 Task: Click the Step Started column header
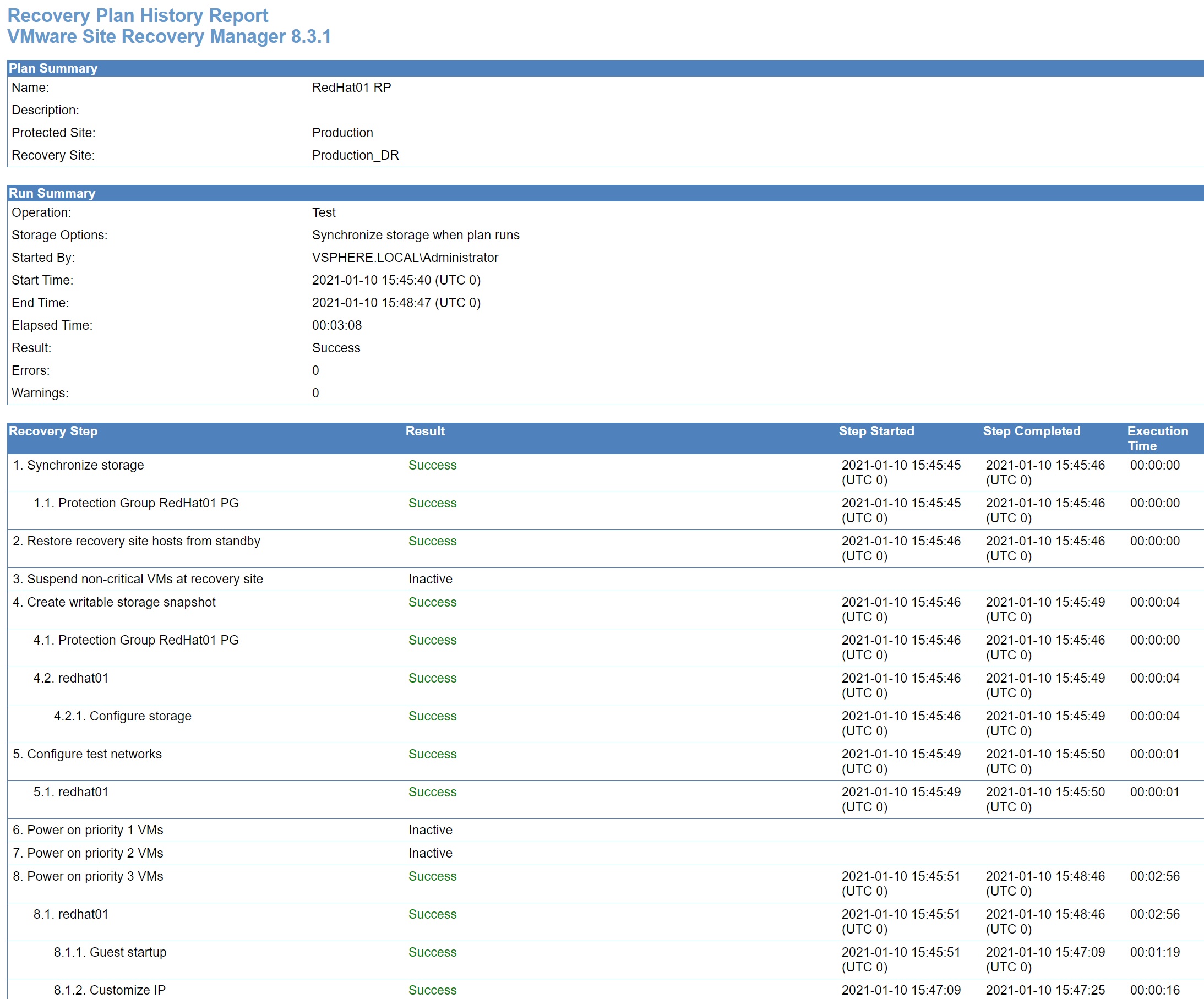coord(876,432)
